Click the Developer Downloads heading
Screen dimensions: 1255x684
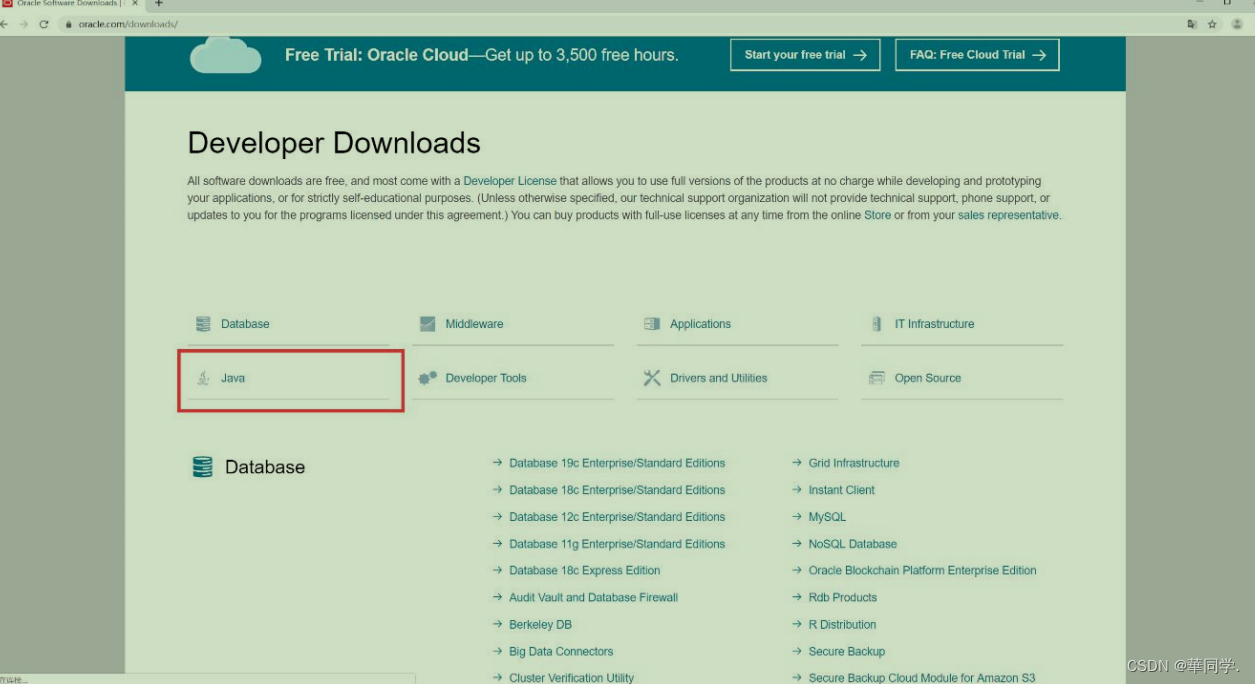[334, 143]
